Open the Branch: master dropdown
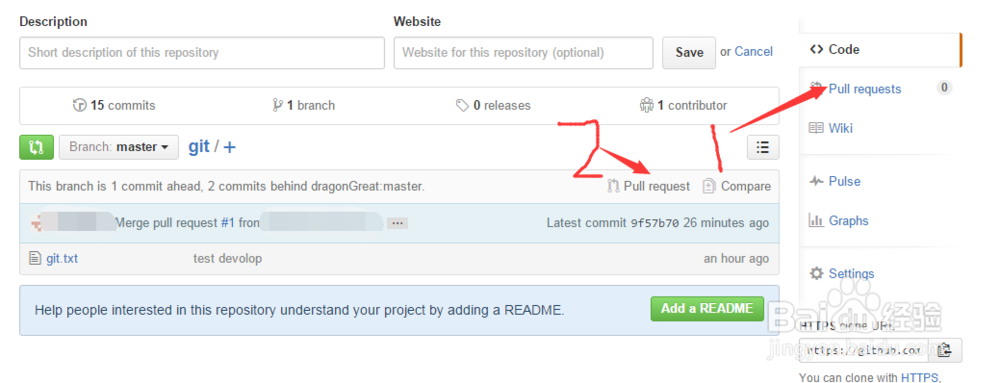The height and width of the screenshot is (383, 1000). 119,147
